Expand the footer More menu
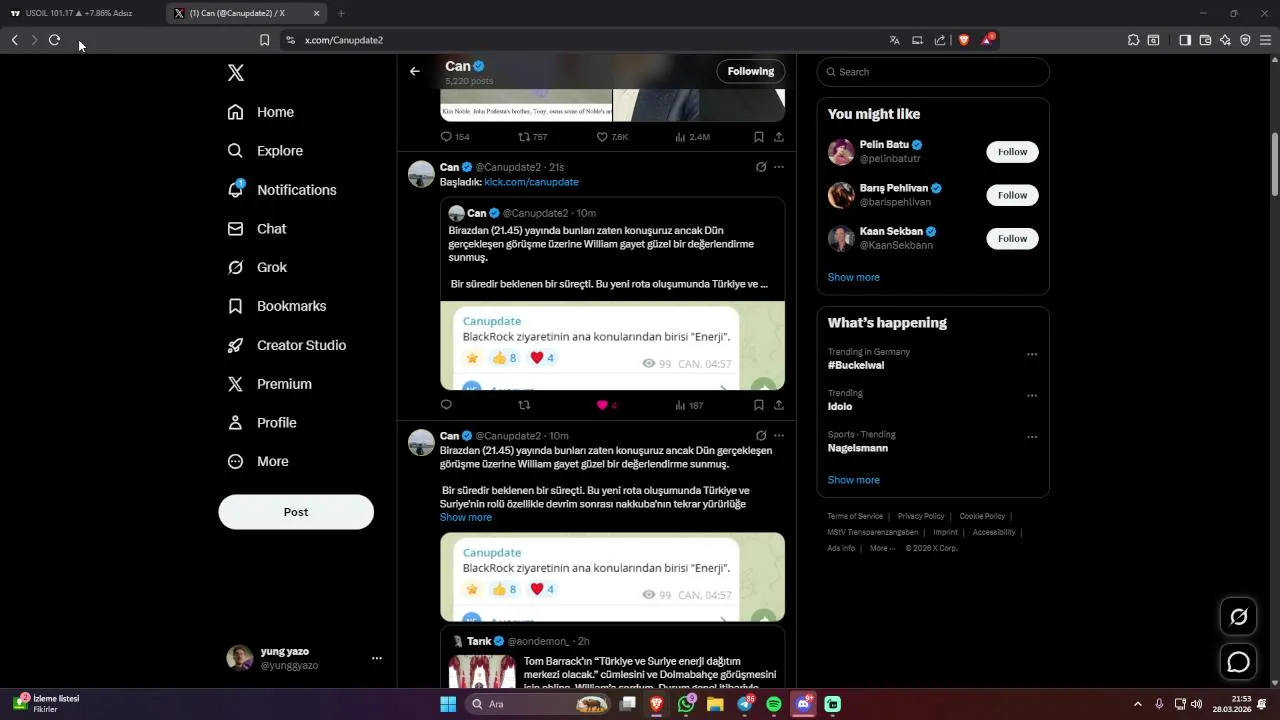Image resolution: width=1280 pixels, height=720 pixels. (x=882, y=548)
